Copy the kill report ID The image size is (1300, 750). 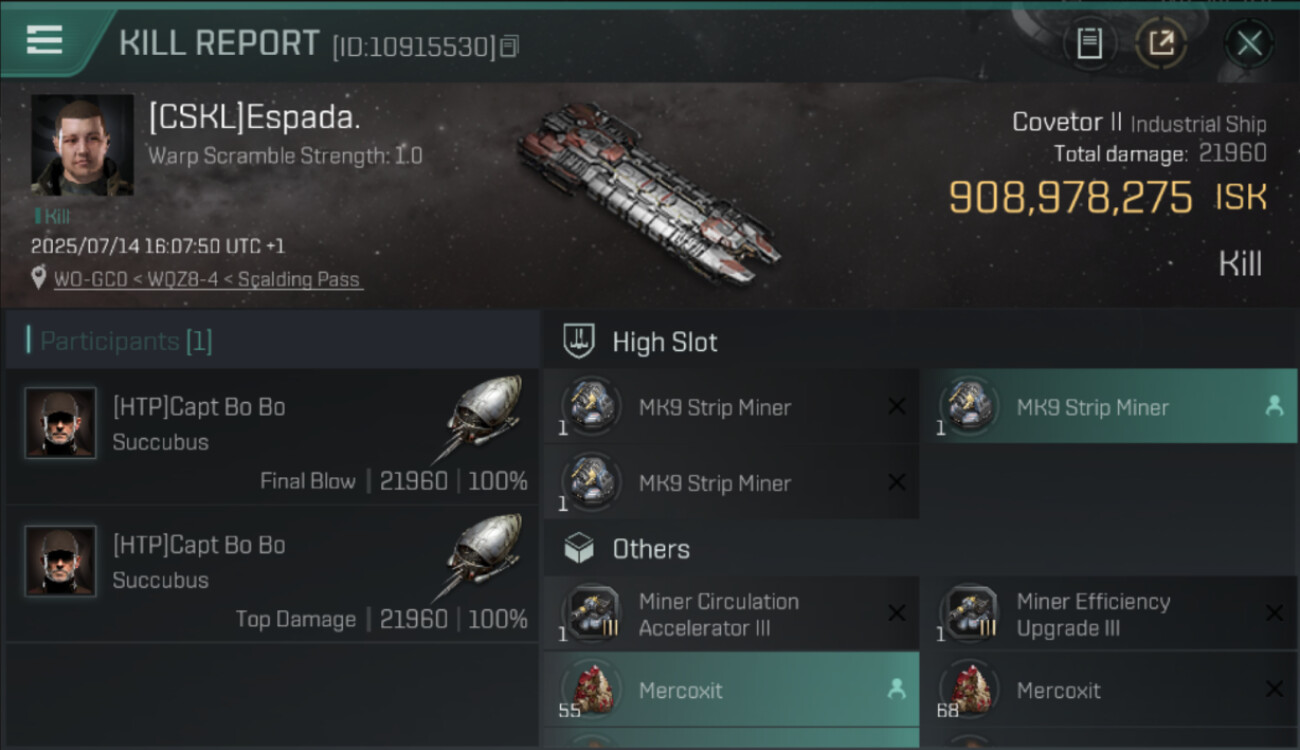(510, 46)
